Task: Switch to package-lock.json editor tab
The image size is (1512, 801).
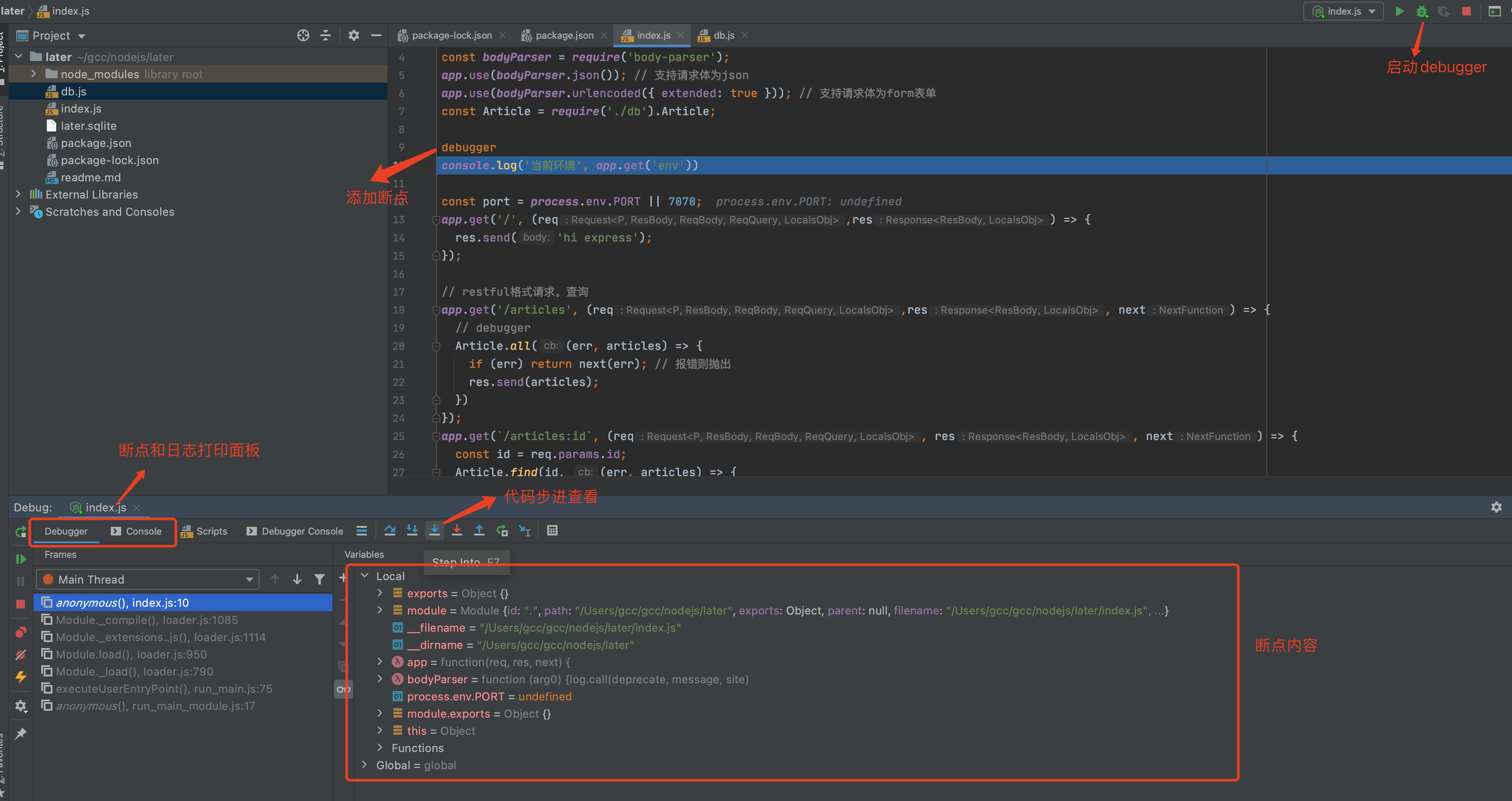Action: [x=452, y=35]
